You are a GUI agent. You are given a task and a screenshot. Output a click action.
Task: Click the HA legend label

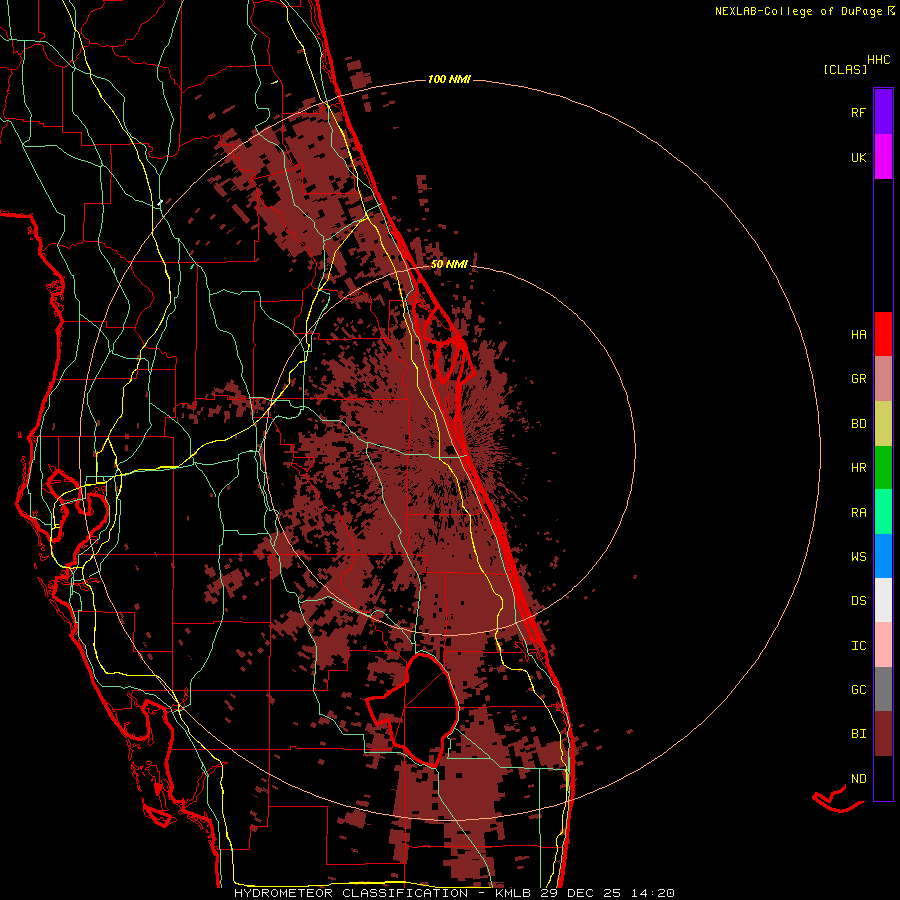[x=859, y=334]
